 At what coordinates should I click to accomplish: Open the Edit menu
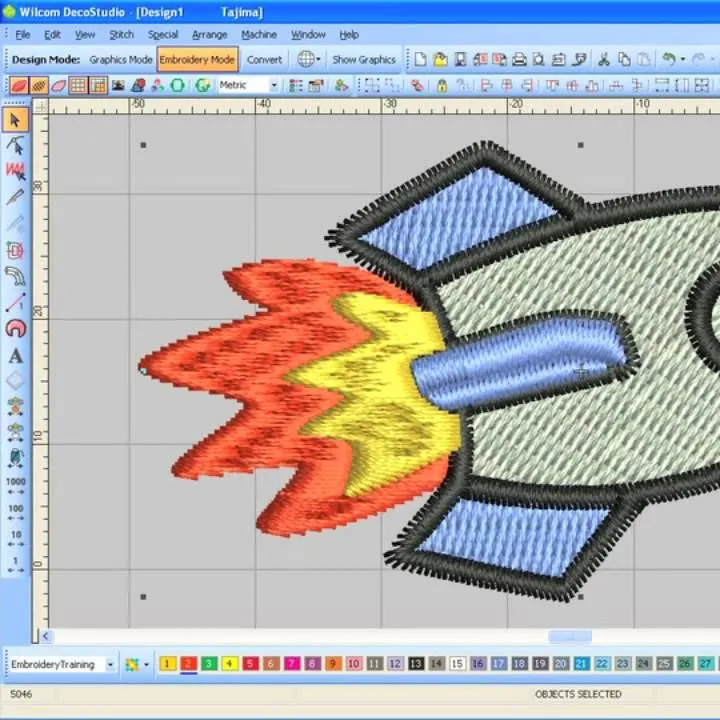point(52,34)
